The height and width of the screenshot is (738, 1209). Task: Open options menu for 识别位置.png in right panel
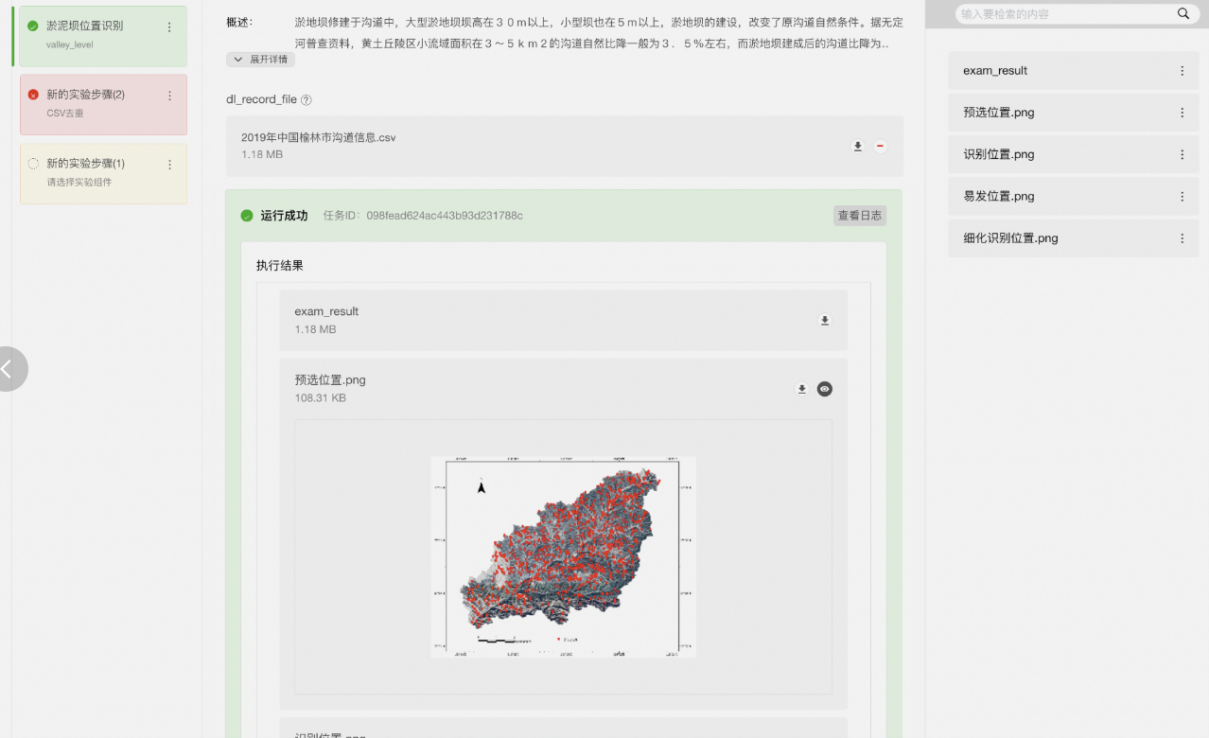pos(1182,155)
